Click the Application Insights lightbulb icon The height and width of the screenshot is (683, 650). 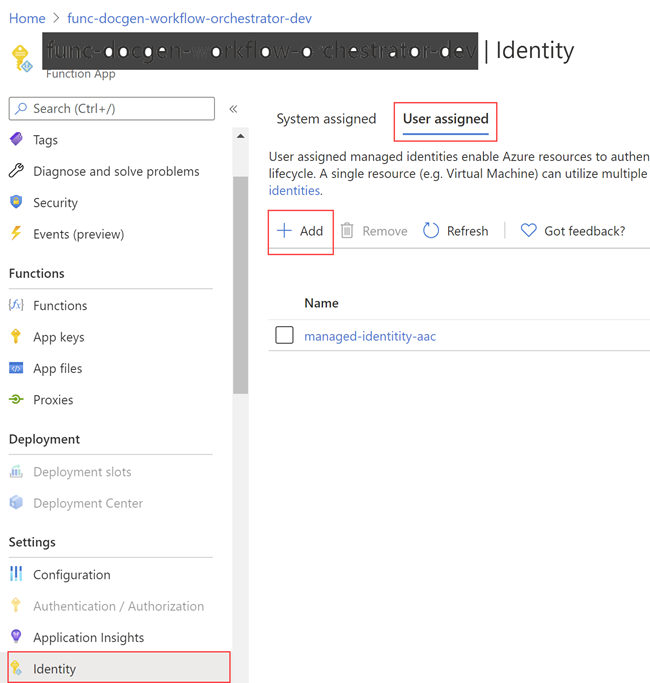coord(16,636)
